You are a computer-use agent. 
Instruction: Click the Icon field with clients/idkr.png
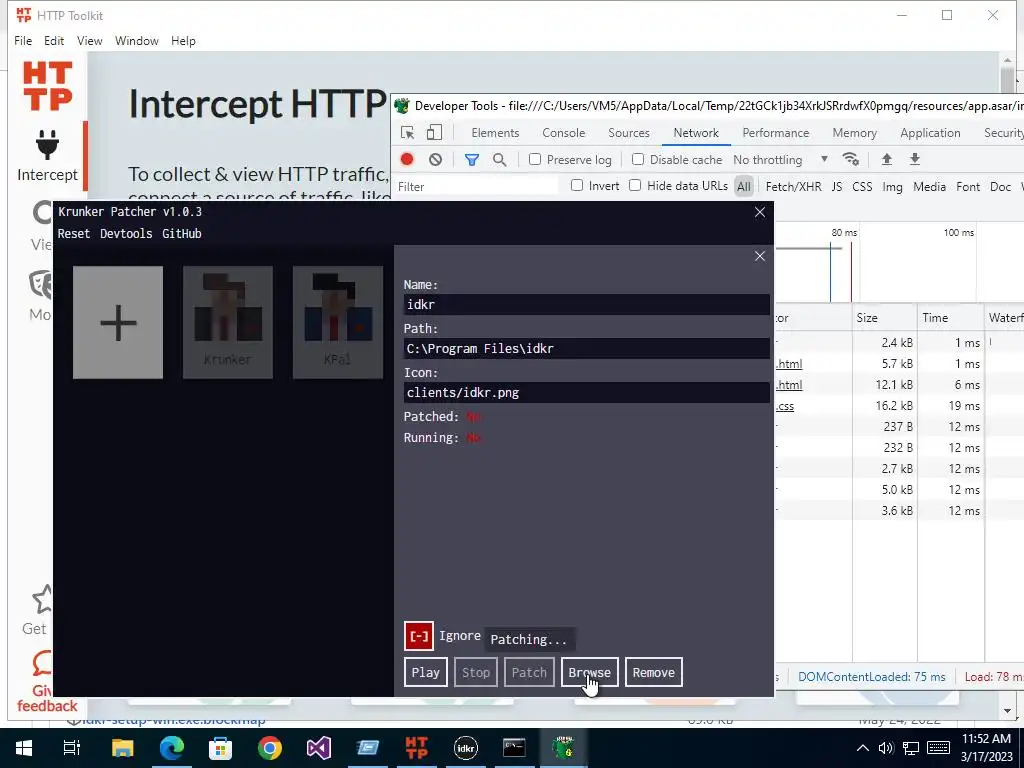(x=586, y=392)
